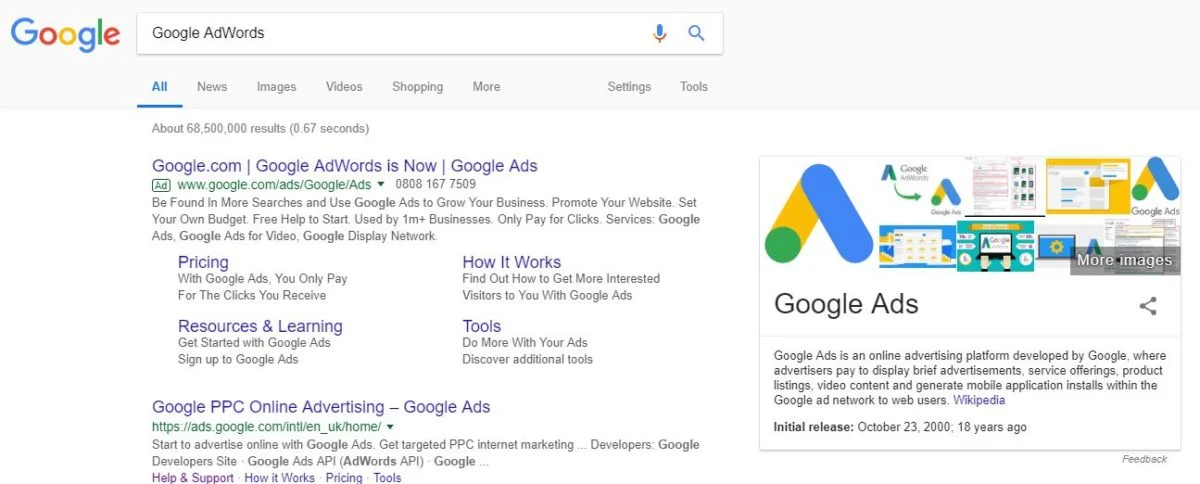Click the green ads.google.com/intl/en_uk/home URL
Viewport: 1200px width, 484px height.
pos(266,427)
